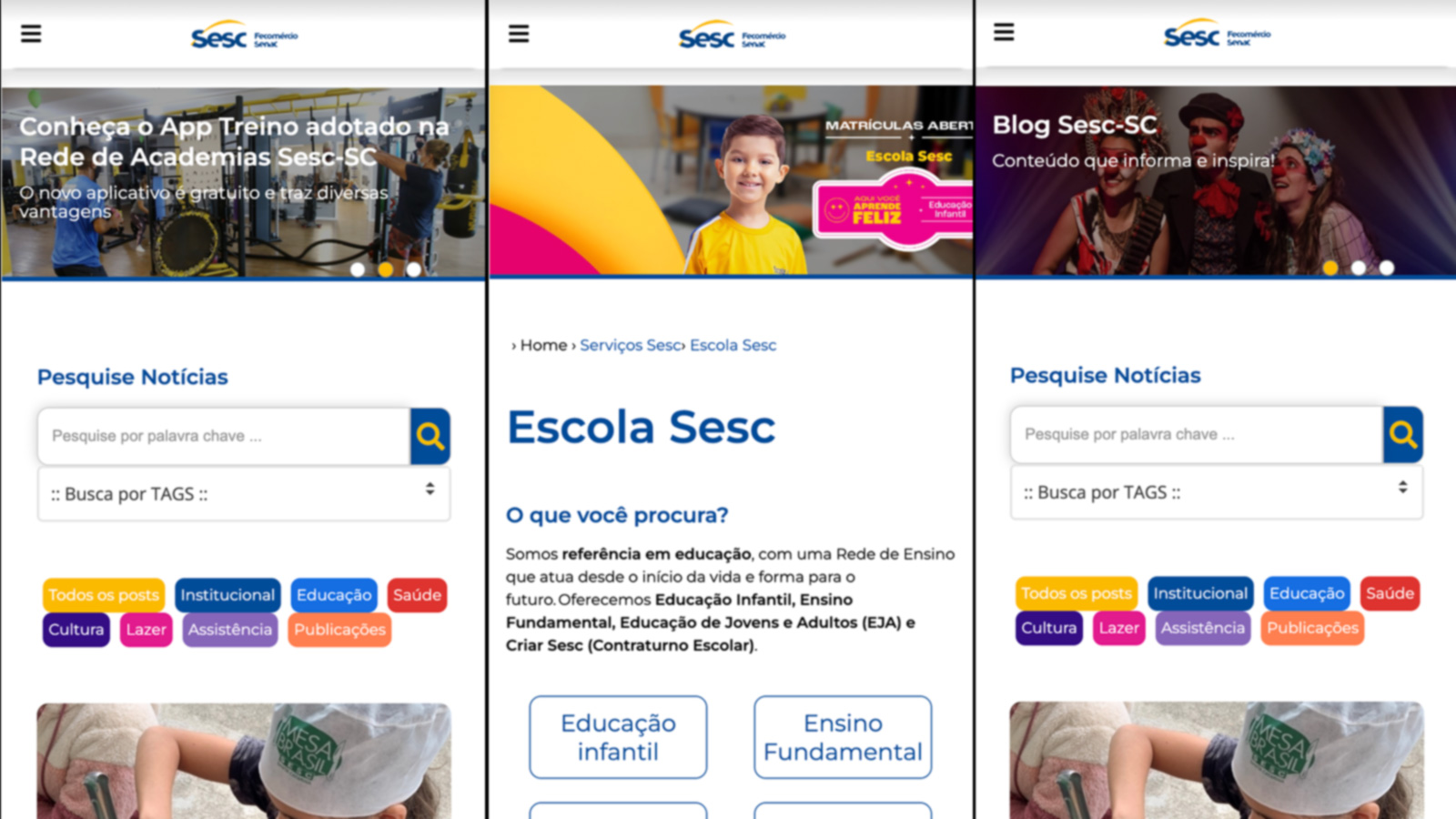Select the middle carousel dot in Blog Sesc-SC banner
Screen dimensions: 1456x819
pos(1359,268)
